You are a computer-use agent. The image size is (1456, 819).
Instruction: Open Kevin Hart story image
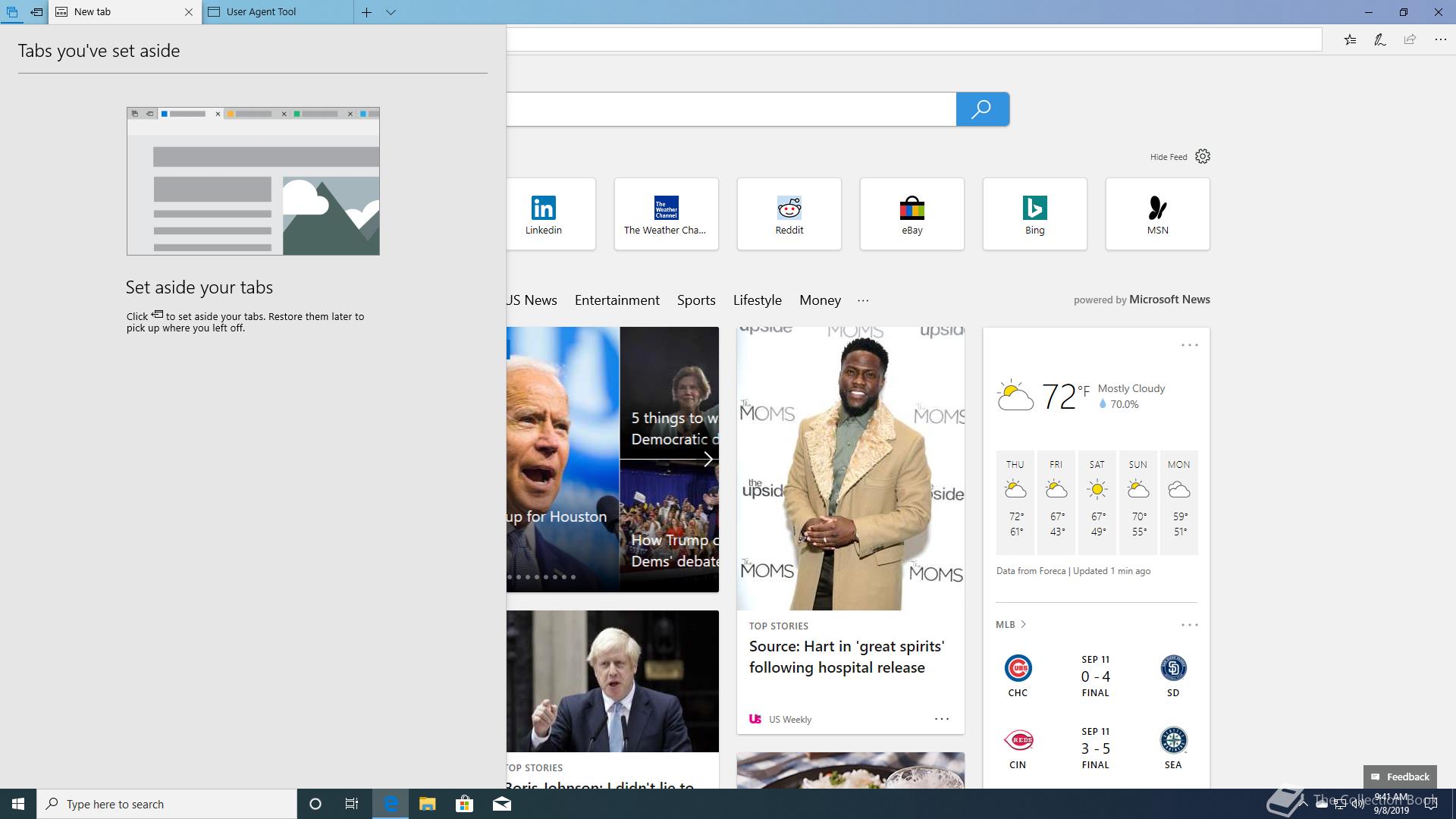[x=850, y=469]
